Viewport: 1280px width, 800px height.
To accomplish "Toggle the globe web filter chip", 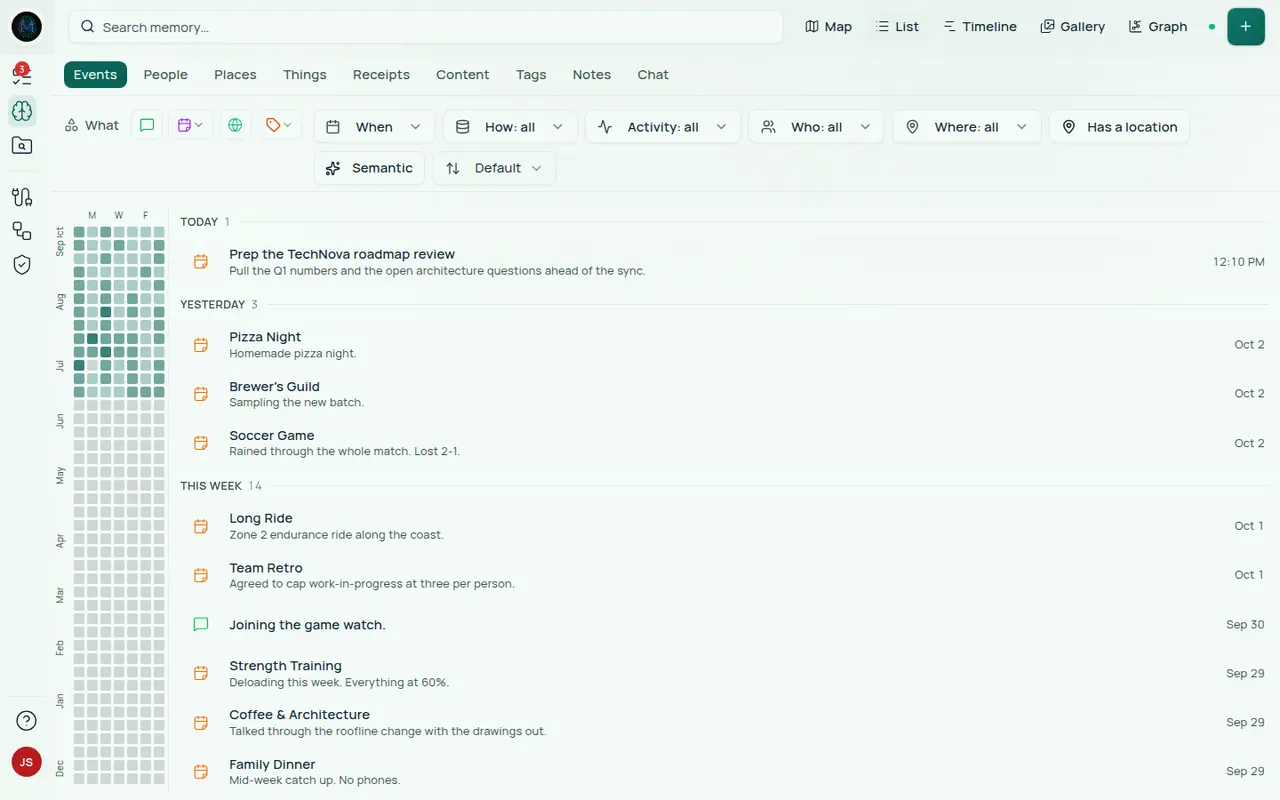I will pyautogui.click(x=235, y=126).
